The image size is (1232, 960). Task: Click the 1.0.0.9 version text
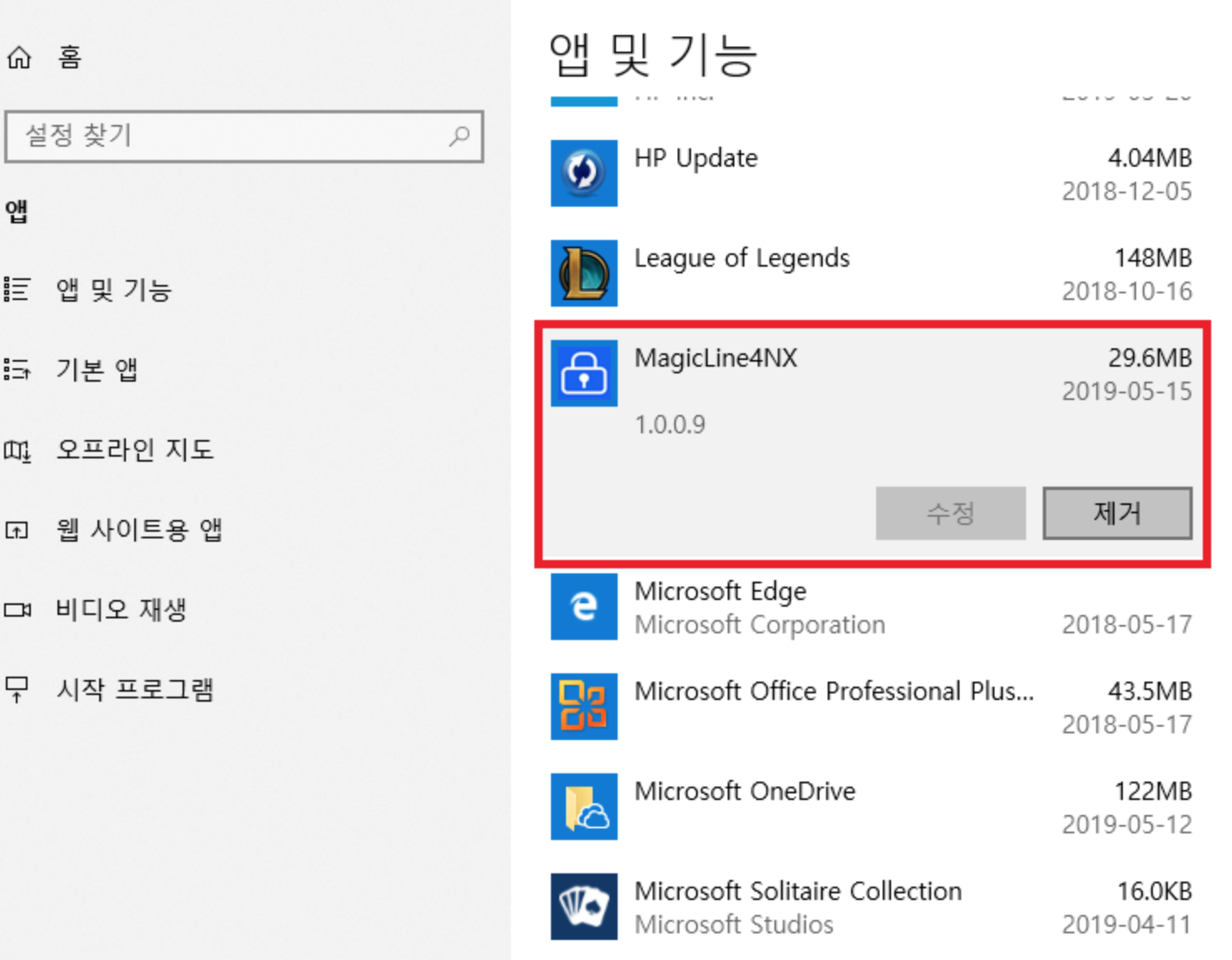670,425
